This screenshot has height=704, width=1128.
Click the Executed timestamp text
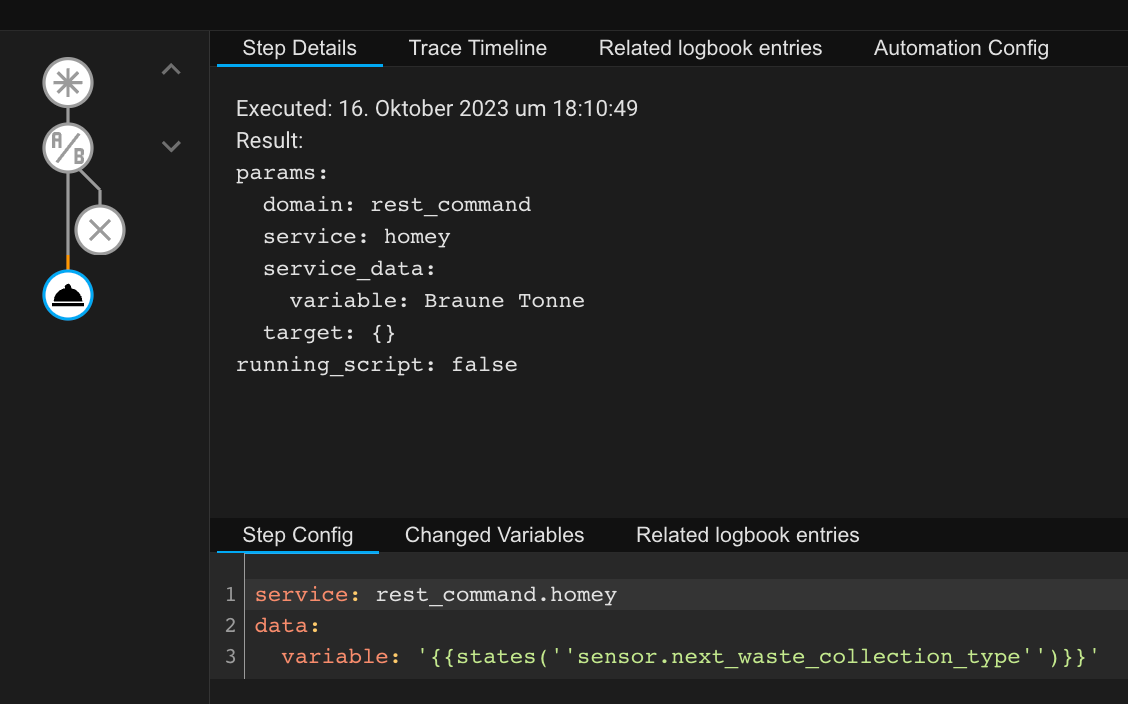tap(437, 108)
